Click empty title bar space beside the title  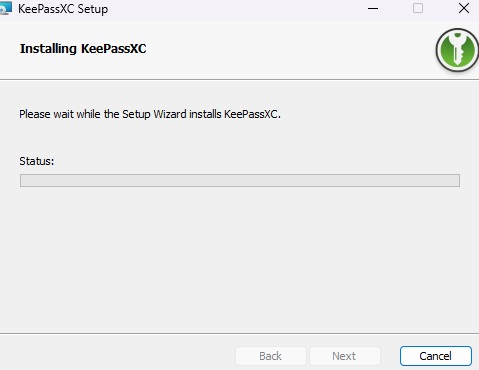click(x=233, y=9)
